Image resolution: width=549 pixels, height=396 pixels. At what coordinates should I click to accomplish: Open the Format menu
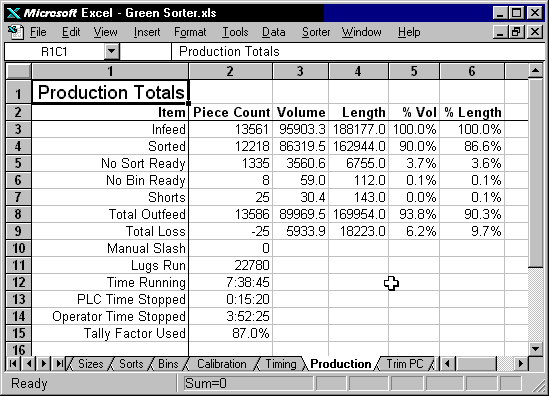pos(190,32)
